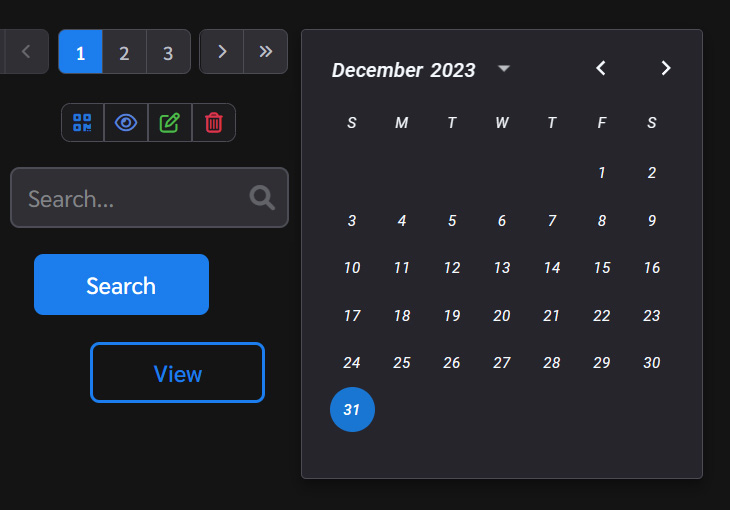Viewport: 730px width, 510px height.
Task: Select page 3 in pagination
Action: click(x=168, y=52)
